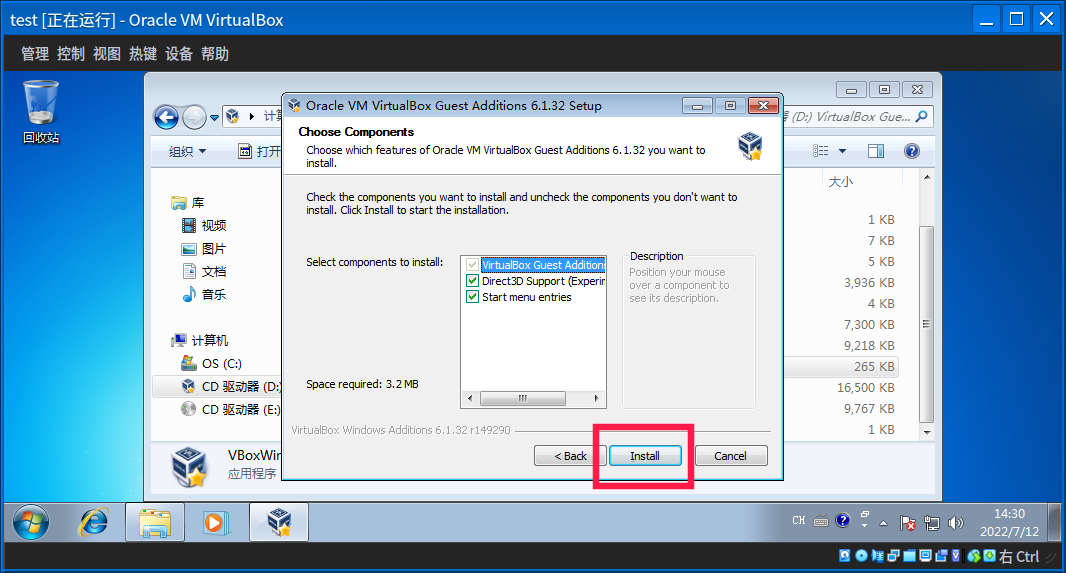Open the 组织 dropdown in Explorer
Screen dimensions: 1066x573
[x=187, y=151]
